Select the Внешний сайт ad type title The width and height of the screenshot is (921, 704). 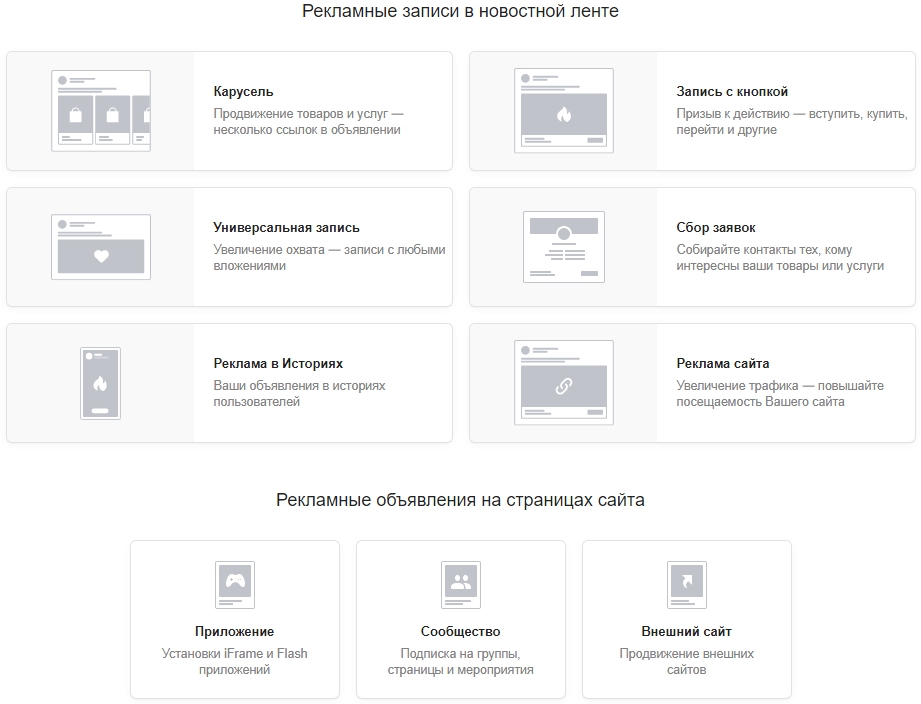686,631
